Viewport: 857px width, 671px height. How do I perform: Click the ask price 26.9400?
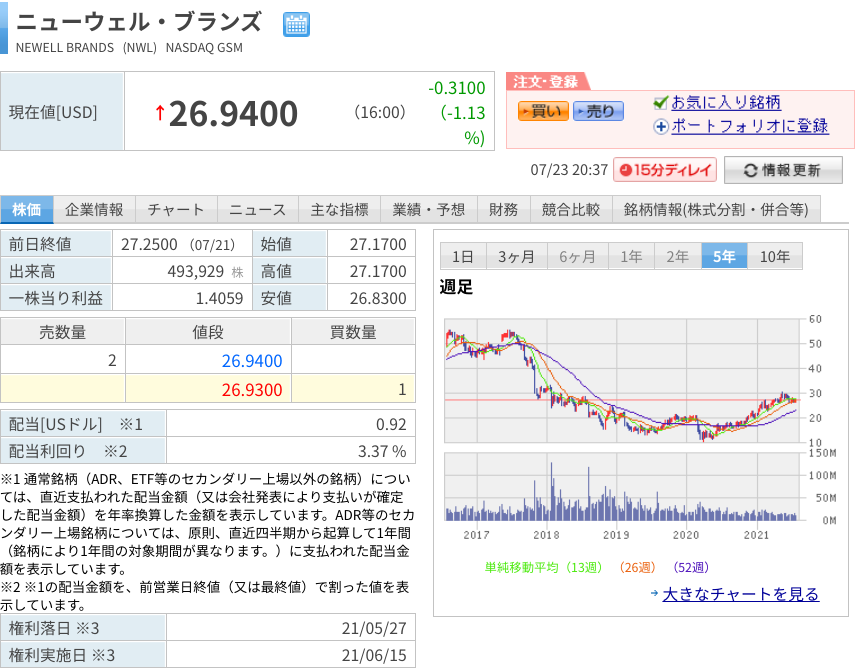click(252, 361)
